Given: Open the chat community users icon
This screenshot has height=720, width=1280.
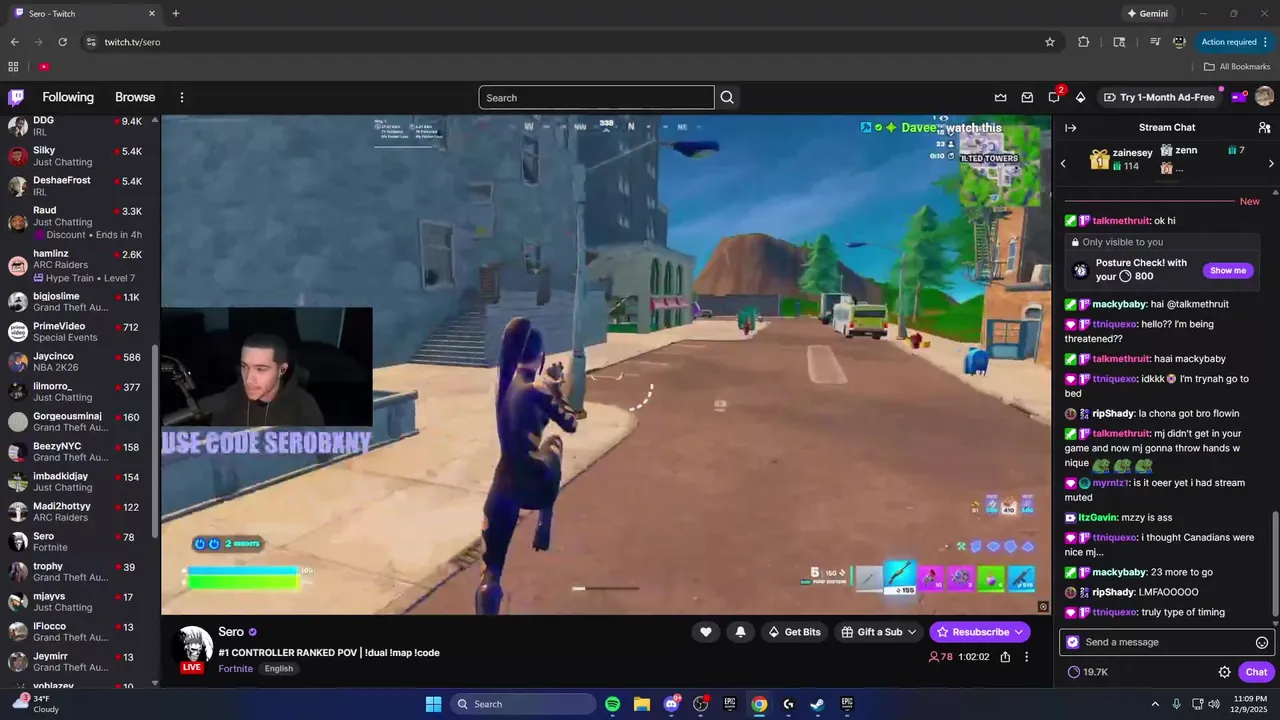Looking at the screenshot, I should click(1264, 128).
